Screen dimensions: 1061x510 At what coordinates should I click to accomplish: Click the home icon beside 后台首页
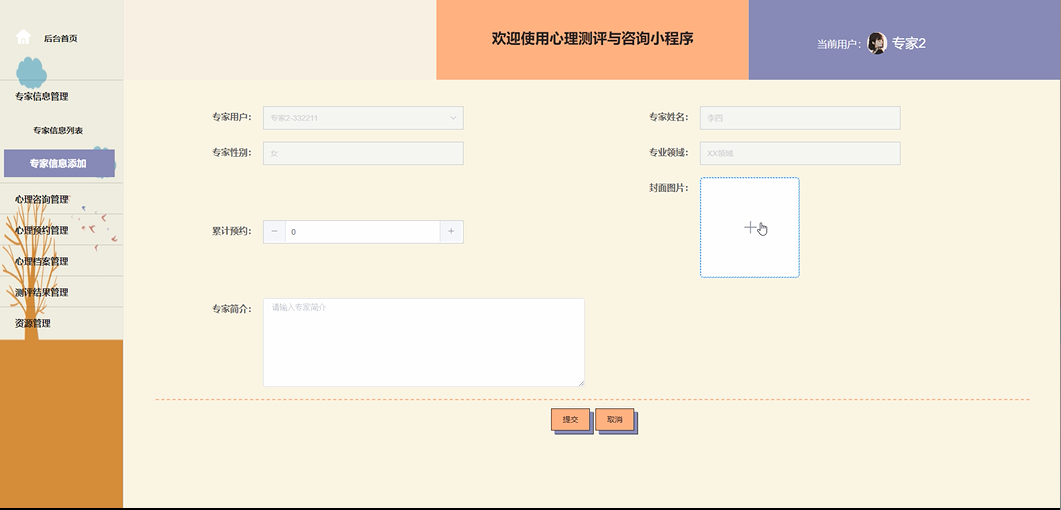(x=23, y=37)
